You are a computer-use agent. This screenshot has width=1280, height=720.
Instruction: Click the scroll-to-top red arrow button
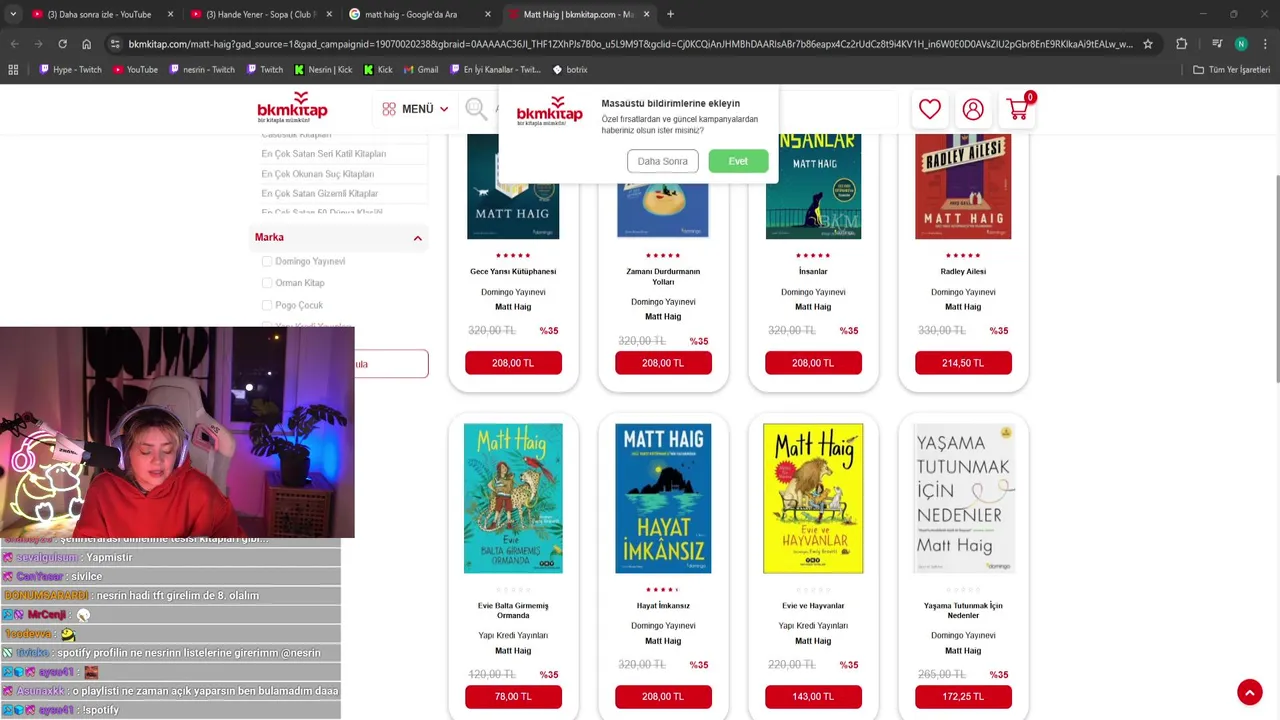point(1249,692)
